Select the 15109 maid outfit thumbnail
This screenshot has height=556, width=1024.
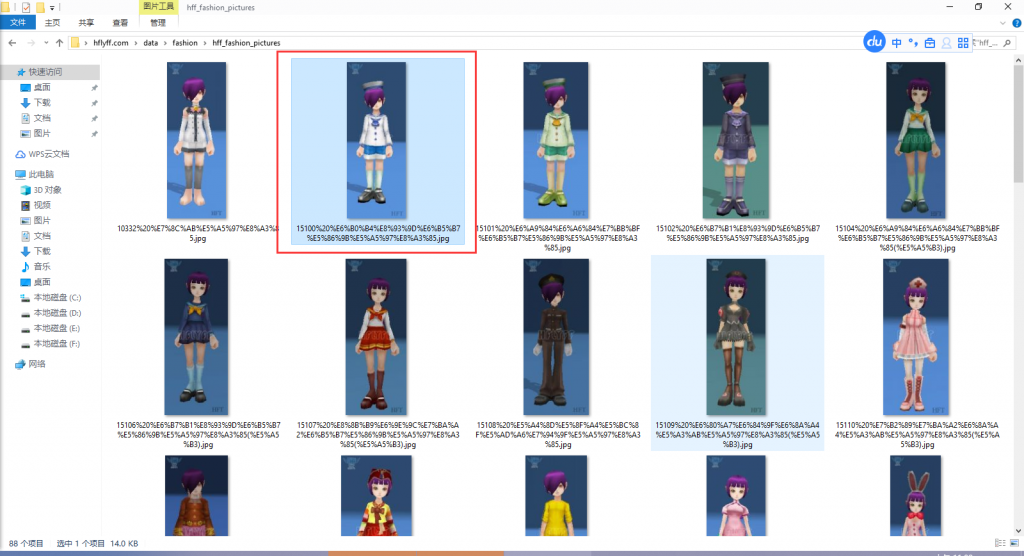(736, 336)
